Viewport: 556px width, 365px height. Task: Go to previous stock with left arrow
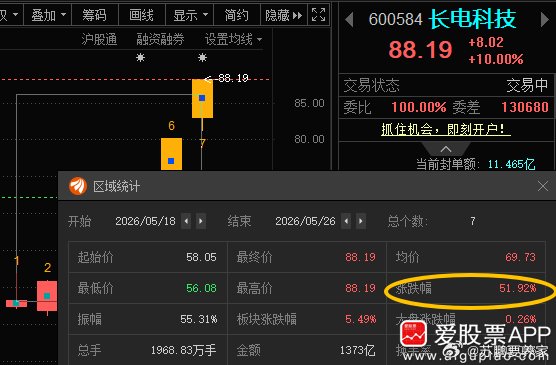click(349, 20)
